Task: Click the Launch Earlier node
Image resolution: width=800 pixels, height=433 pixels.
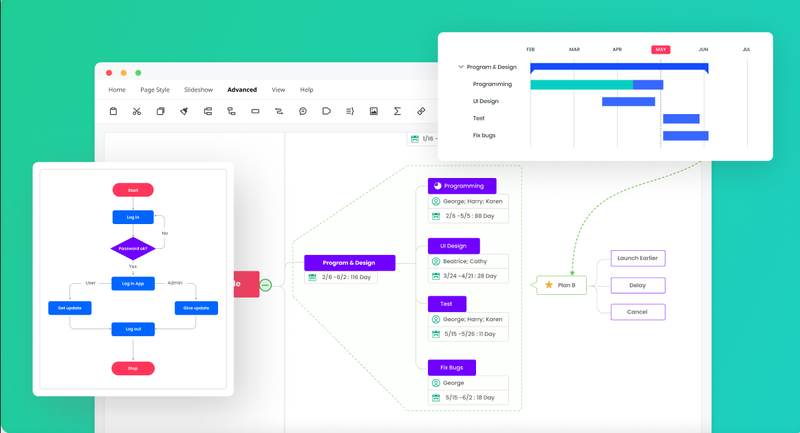Action: click(638, 258)
